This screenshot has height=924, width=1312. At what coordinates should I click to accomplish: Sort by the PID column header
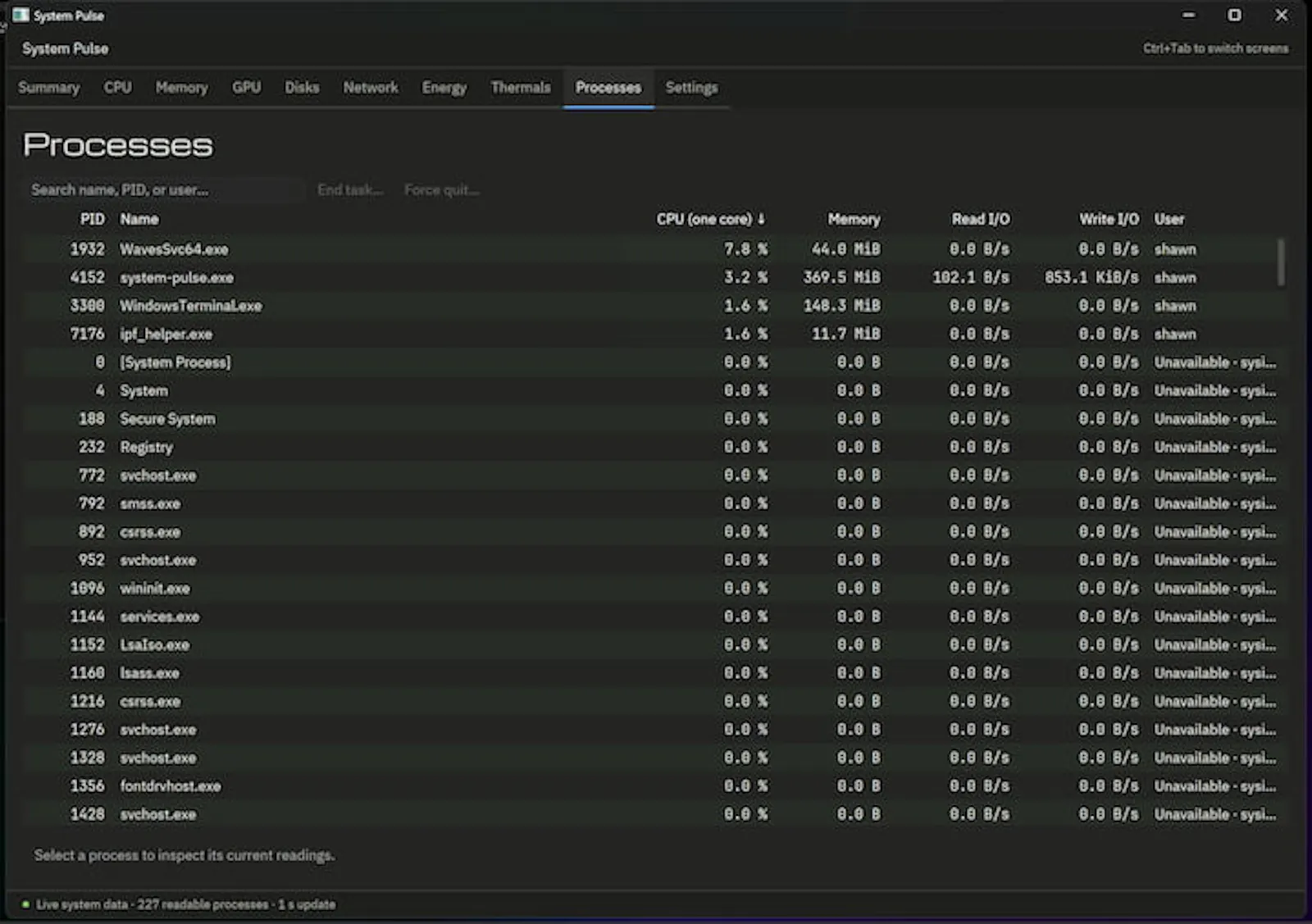[x=92, y=220]
